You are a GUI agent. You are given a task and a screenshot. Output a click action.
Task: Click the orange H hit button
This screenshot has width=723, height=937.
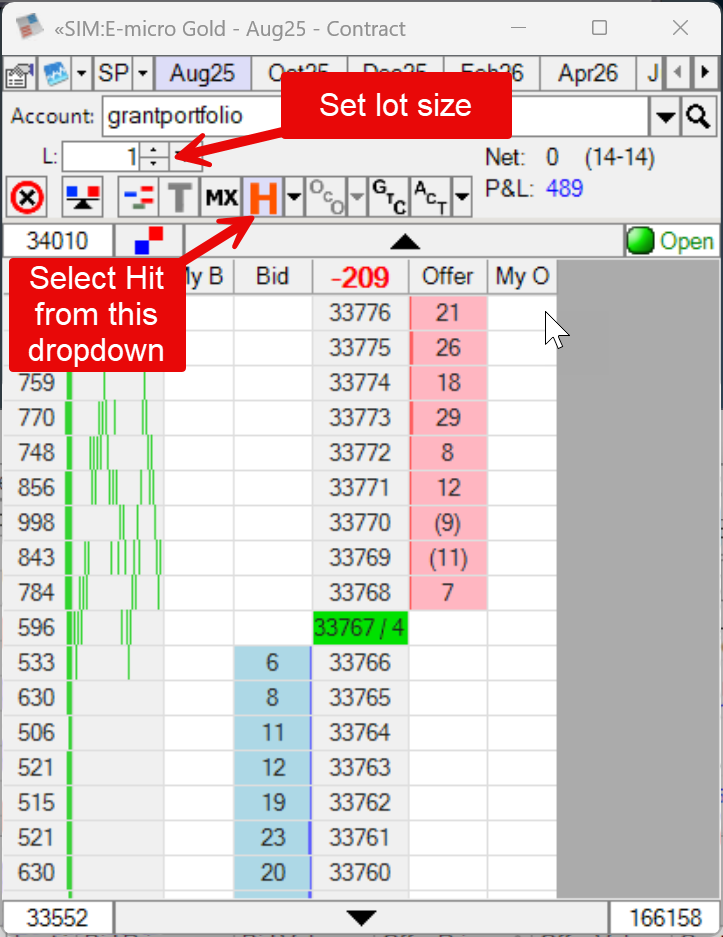click(x=263, y=198)
